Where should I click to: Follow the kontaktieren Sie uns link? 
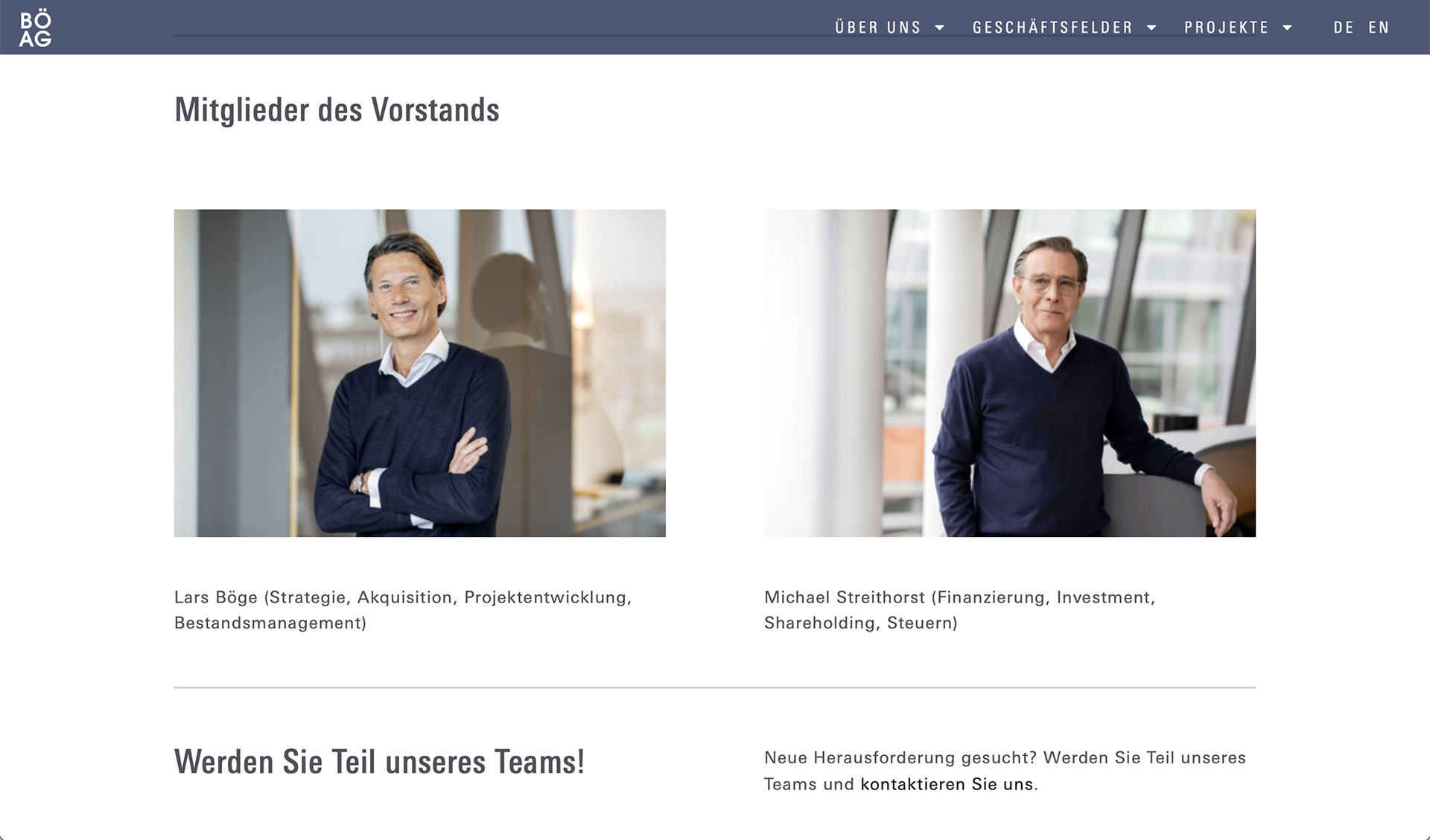947,784
